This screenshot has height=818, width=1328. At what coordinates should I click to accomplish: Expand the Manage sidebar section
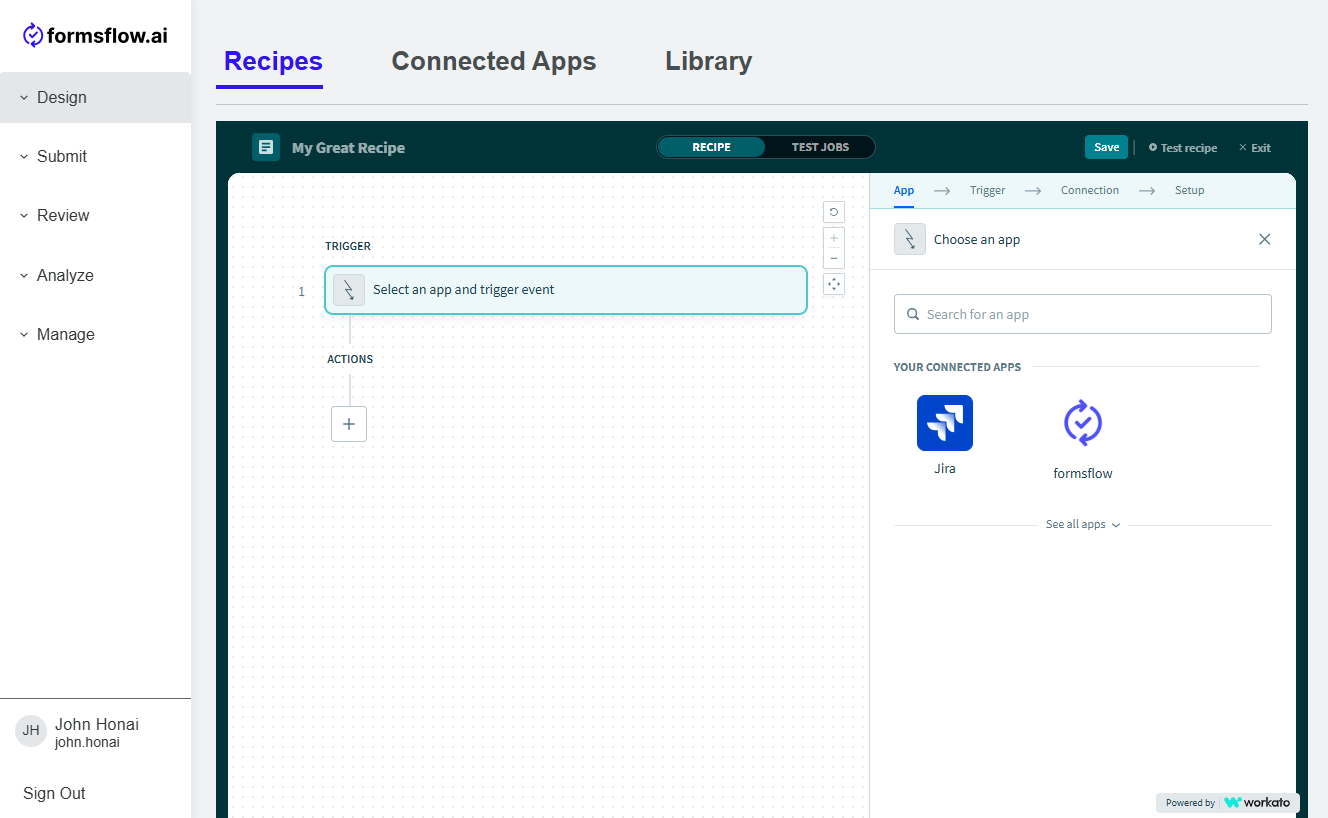[95, 334]
